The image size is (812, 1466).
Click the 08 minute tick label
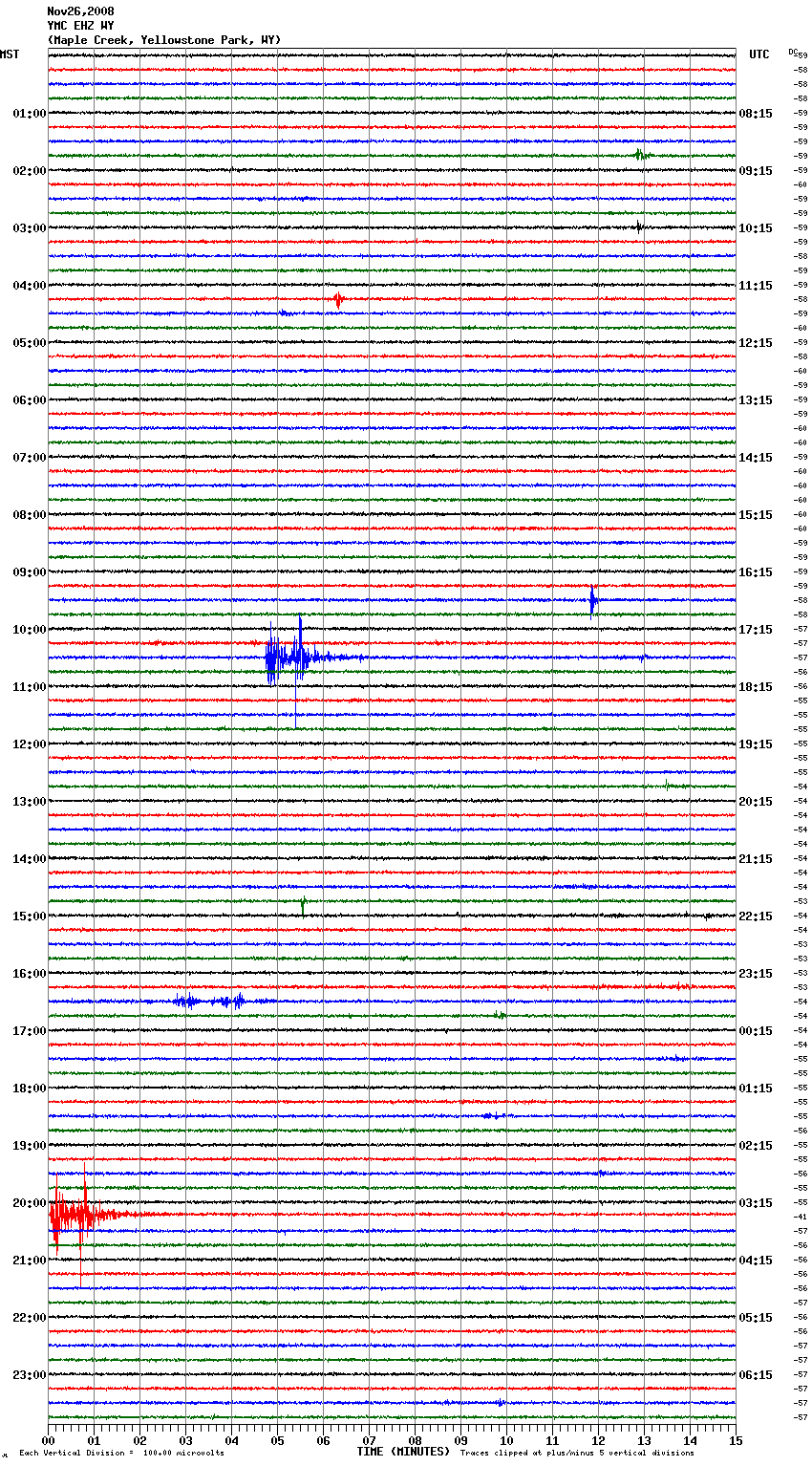415,1440
